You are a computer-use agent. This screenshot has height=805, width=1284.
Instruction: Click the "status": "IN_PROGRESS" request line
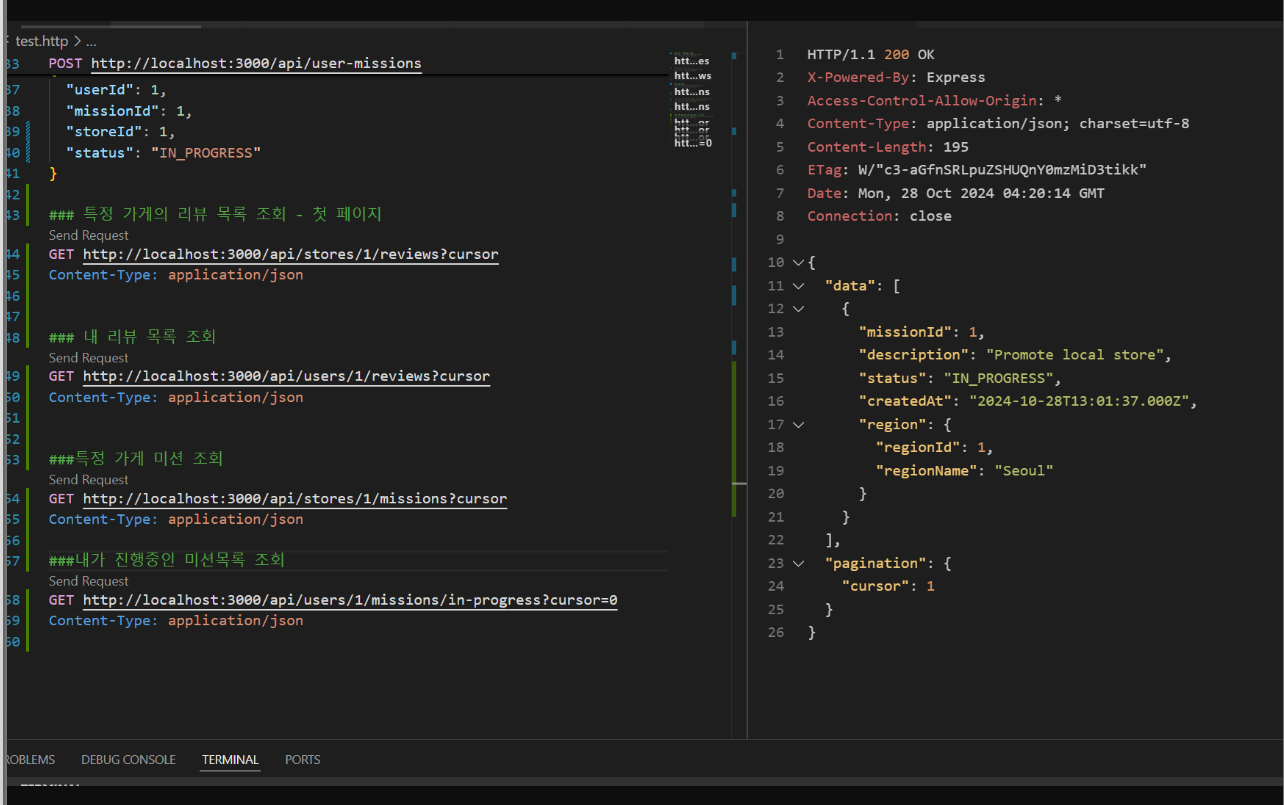pos(163,153)
